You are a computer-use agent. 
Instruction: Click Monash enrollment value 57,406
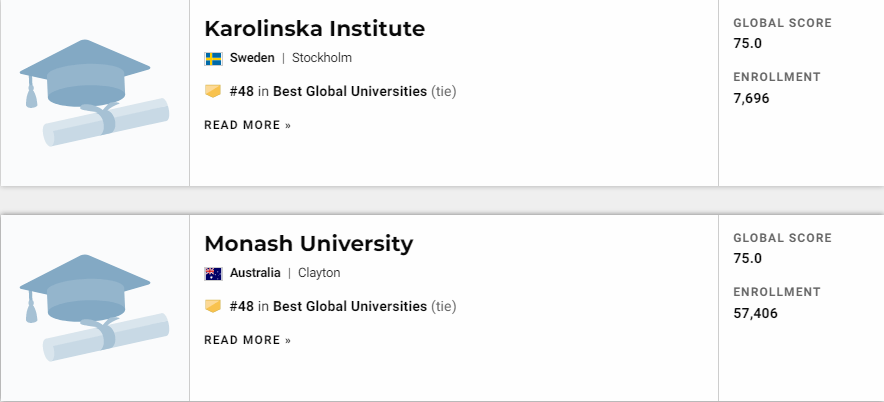click(755, 313)
